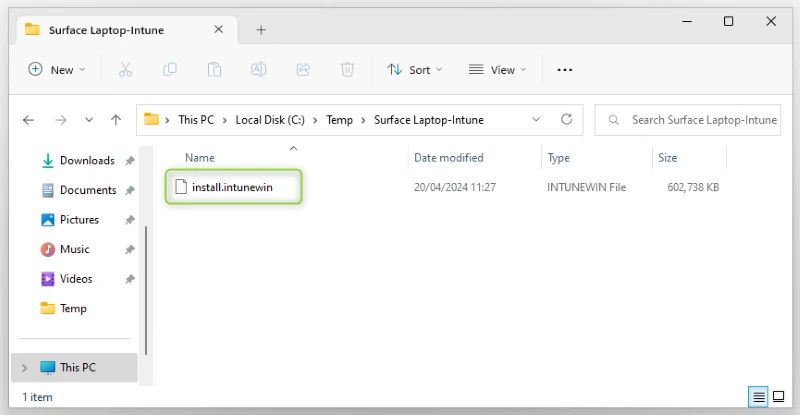The height and width of the screenshot is (415, 800).
Task: Add a new File Explorer tab
Action: [261, 30]
